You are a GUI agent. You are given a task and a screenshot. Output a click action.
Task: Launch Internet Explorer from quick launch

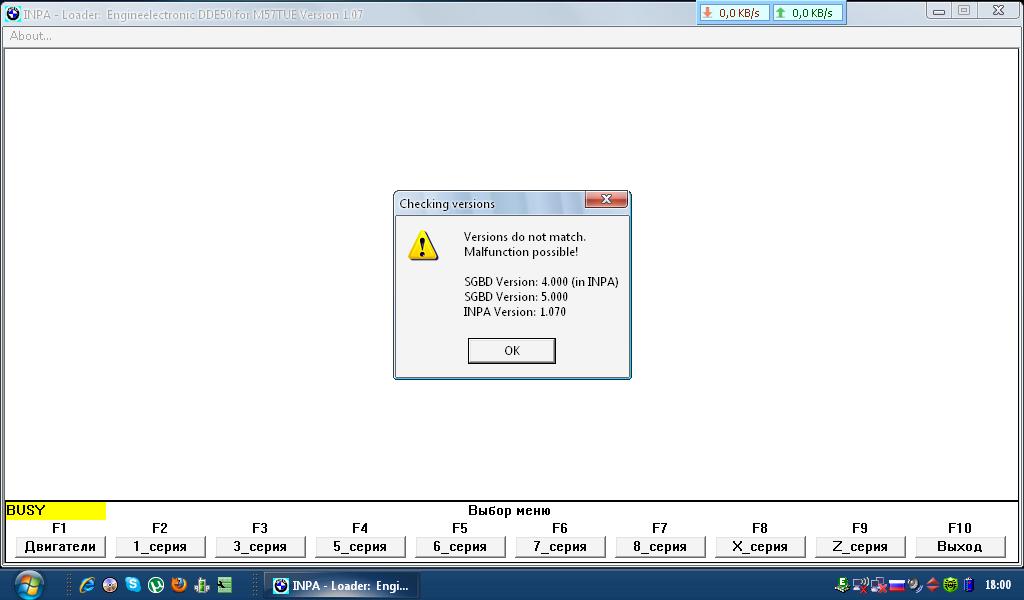coord(87,585)
